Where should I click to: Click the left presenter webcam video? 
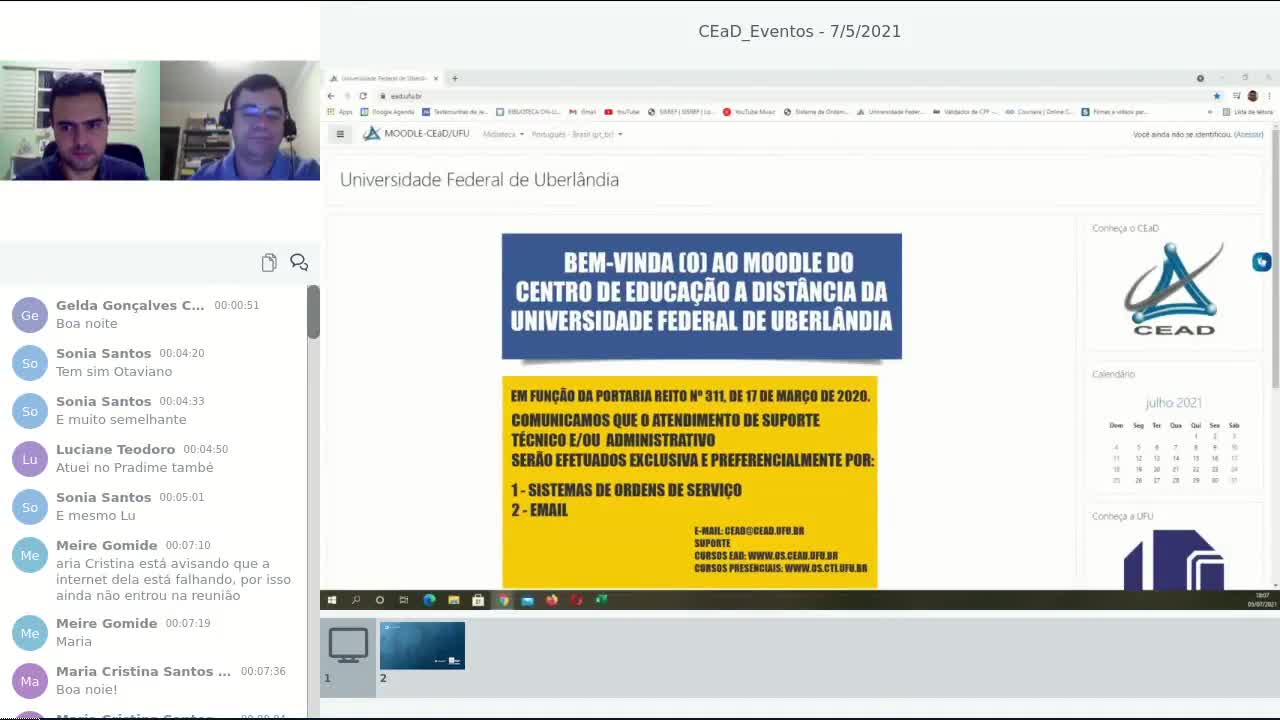coord(80,120)
